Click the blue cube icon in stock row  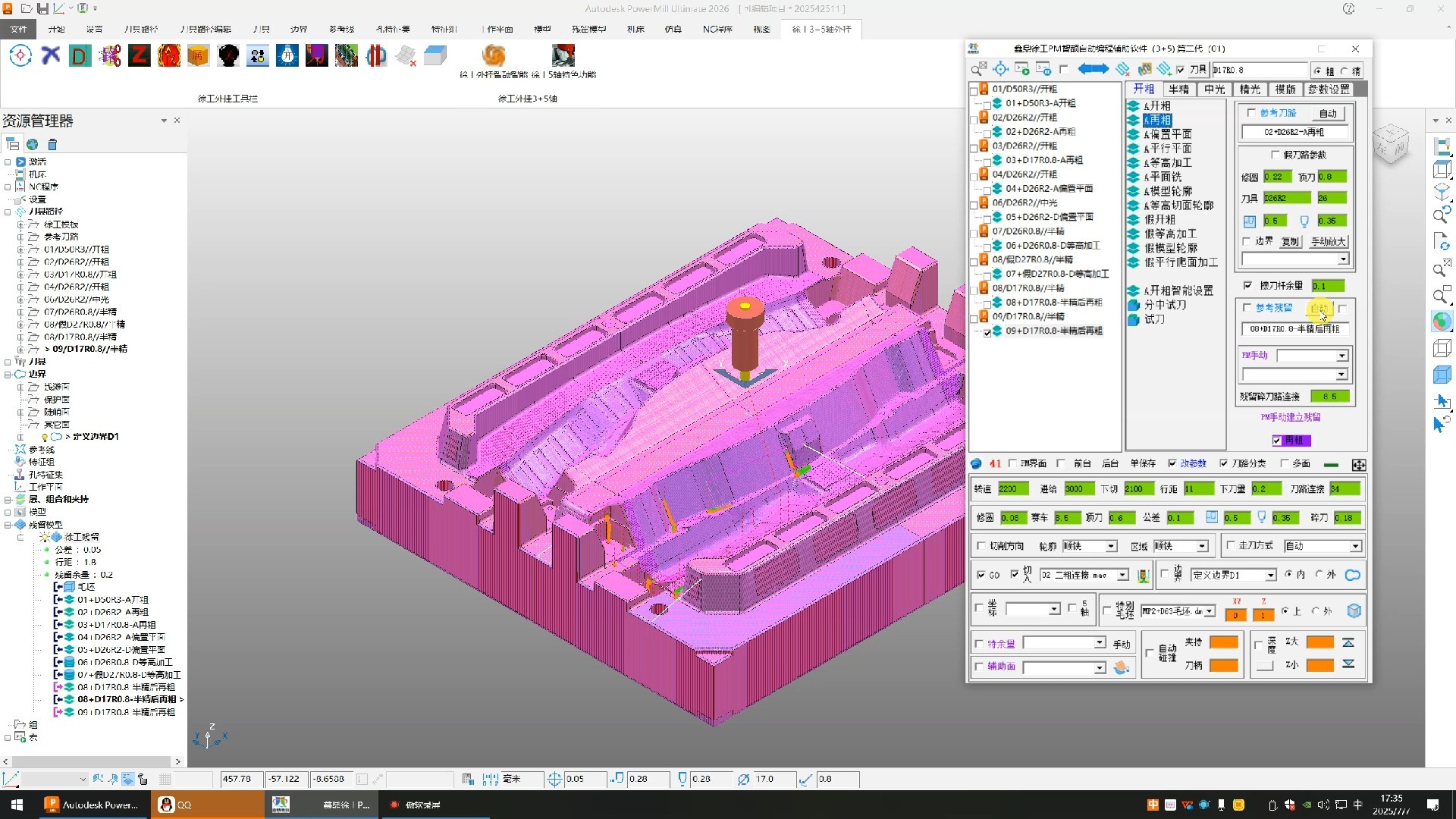click(x=1354, y=611)
